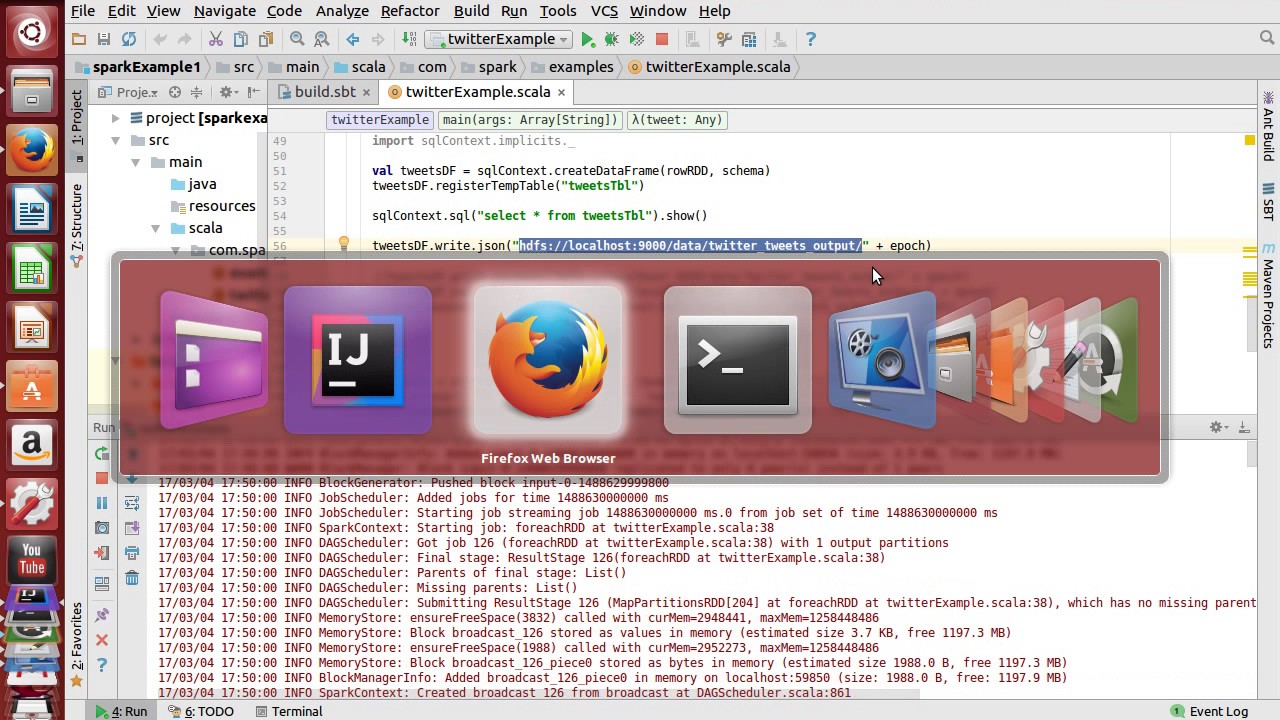Viewport: 1280px width, 720px height.
Task: Open the File menu
Action: 83,11
